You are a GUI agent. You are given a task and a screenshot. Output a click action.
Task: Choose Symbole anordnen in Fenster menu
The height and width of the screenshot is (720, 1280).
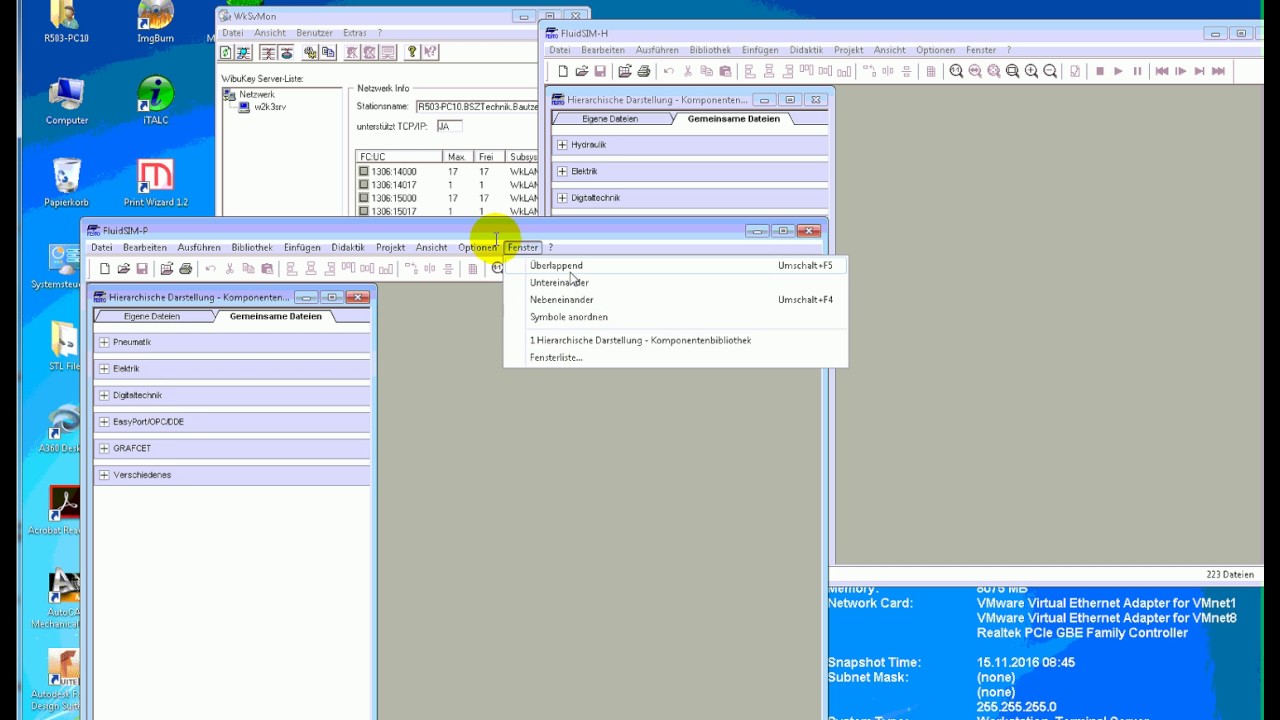pyautogui.click(x=676, y=317)
